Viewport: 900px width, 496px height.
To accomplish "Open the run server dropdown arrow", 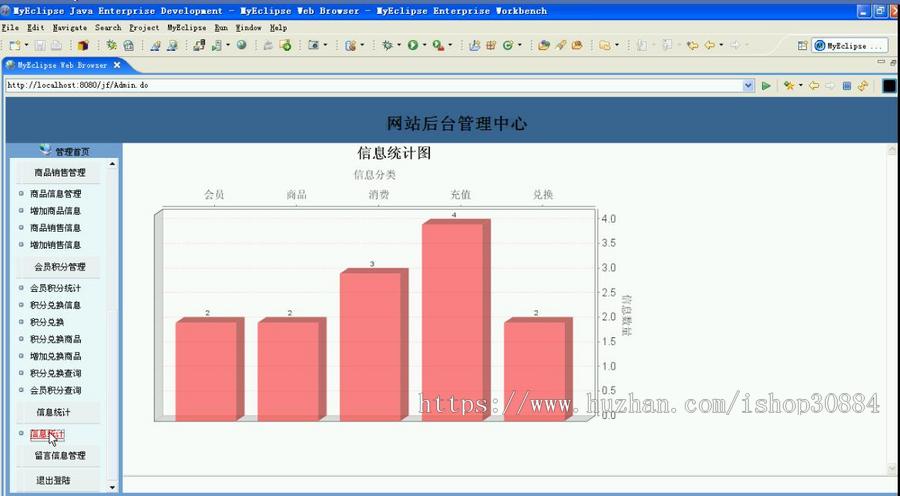I will [228, 45].
